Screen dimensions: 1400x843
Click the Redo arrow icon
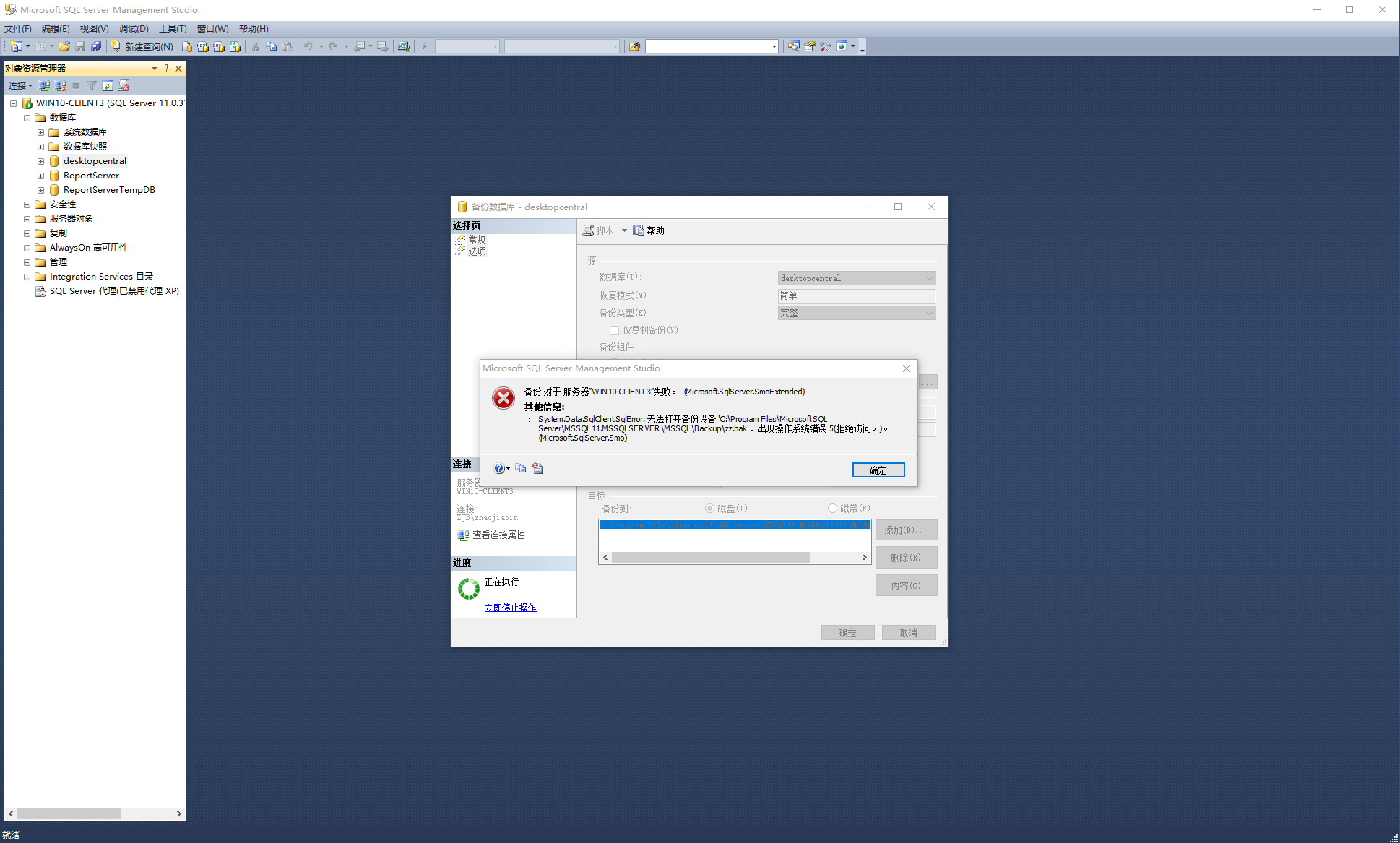(x=334, y=46)
